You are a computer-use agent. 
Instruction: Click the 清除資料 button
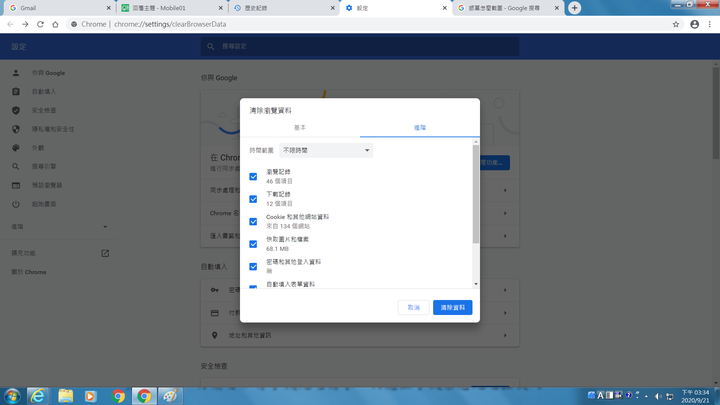tap(452, 308)
